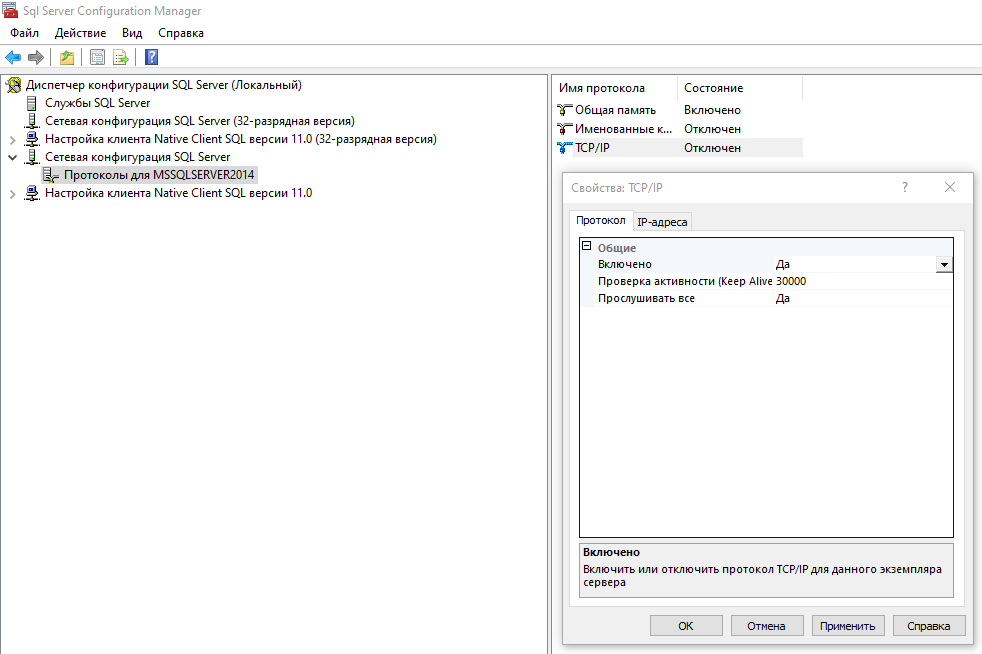Select Протоколы для MSSQLSERVER2014 in the tree
The image size is (982, 654).
(x=159, y=175)
